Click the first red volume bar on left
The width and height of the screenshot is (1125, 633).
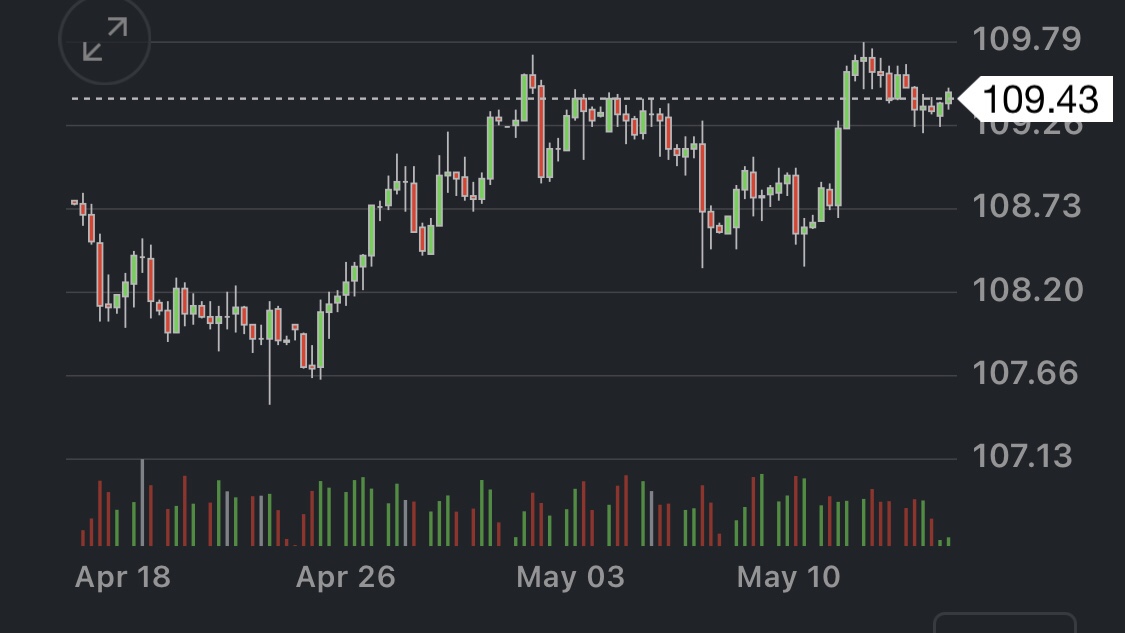pos(83,537)
